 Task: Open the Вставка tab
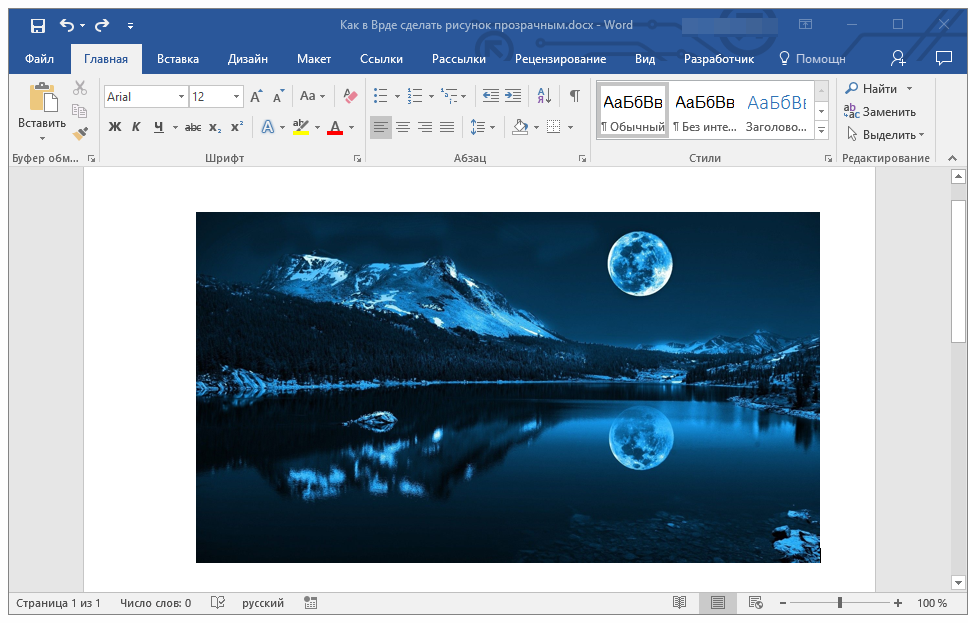(177, 59)
